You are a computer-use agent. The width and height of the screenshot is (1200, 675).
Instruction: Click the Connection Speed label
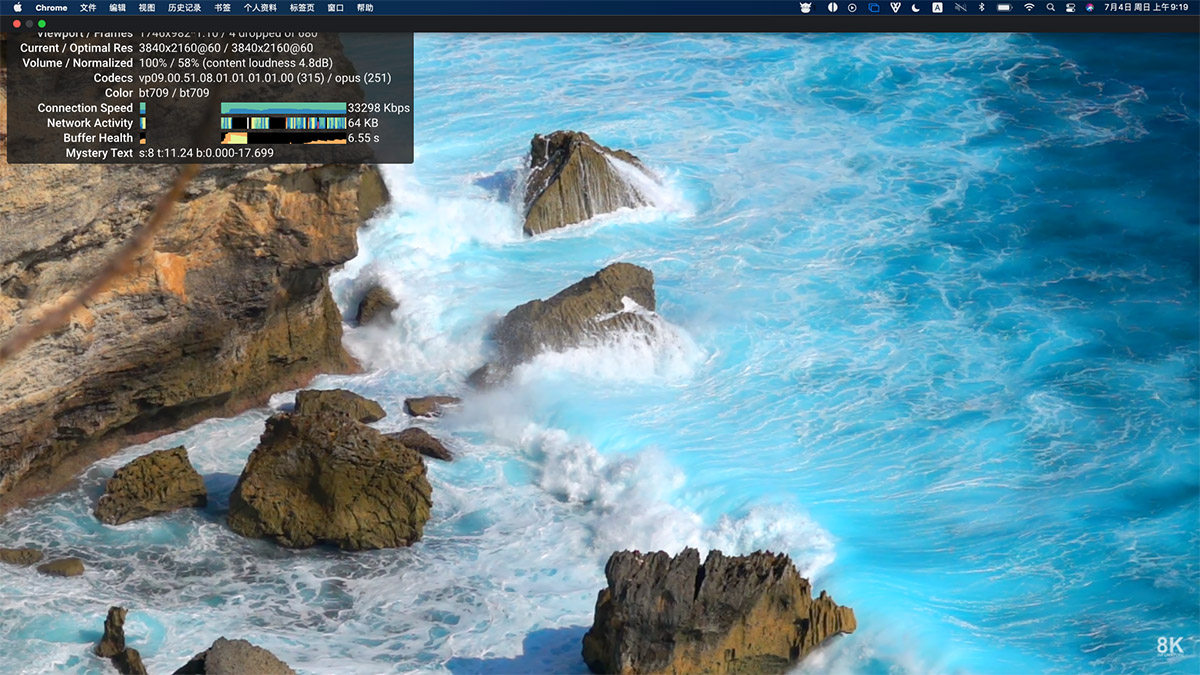coord(85,108)
